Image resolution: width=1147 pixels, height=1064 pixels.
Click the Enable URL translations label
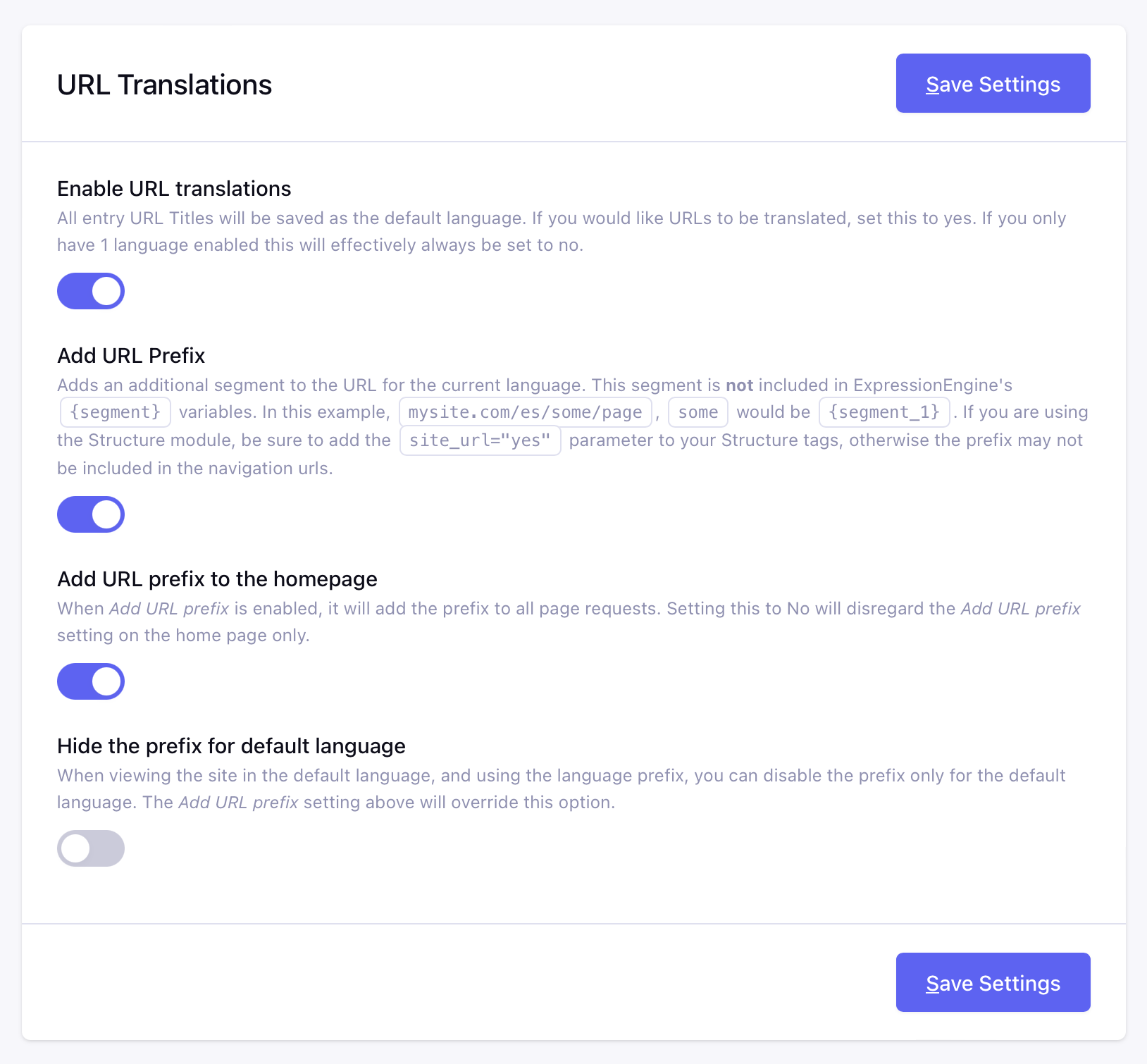pos(174,189)
